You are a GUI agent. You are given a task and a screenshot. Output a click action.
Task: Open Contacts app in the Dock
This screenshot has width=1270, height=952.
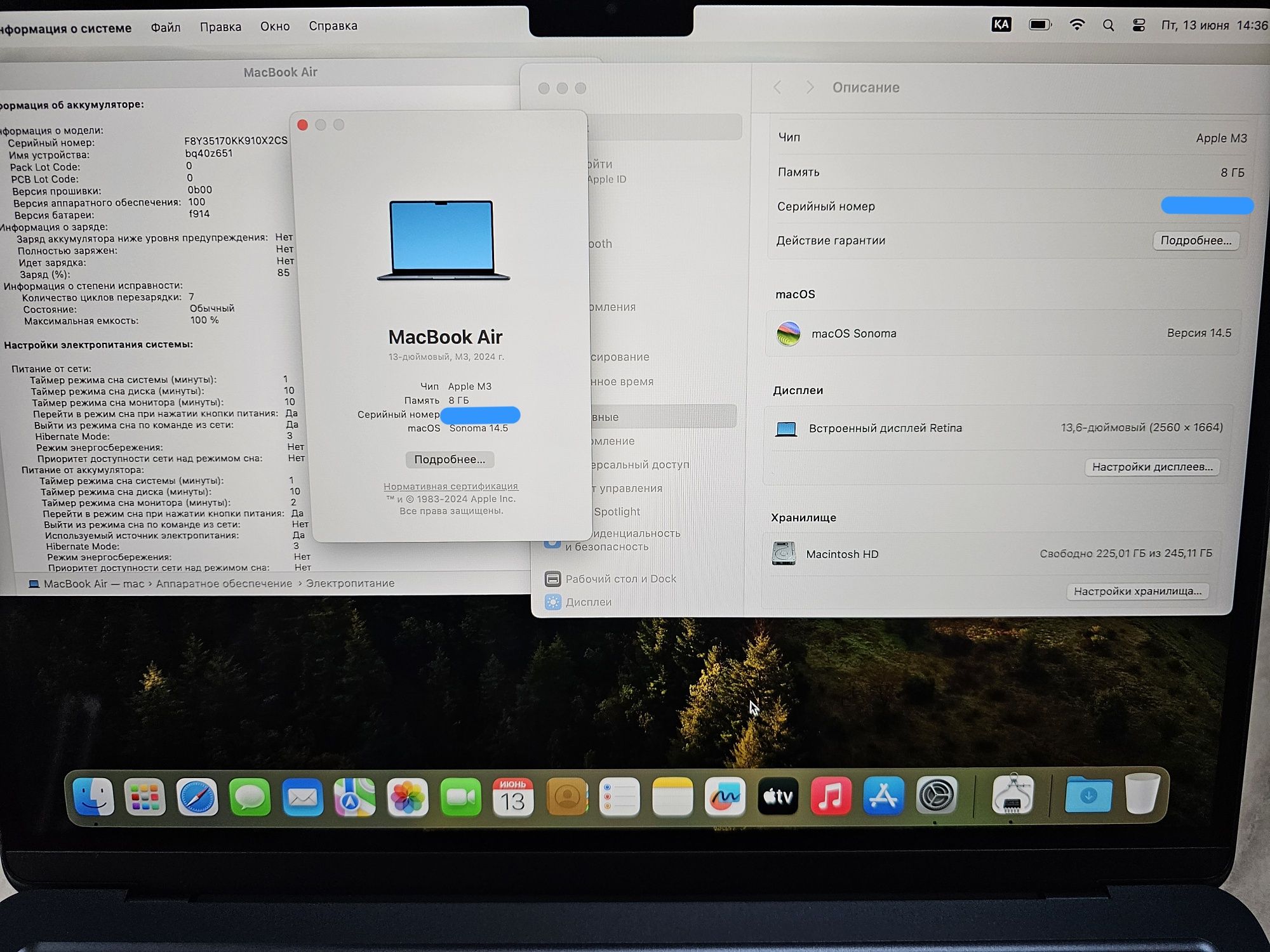tap(566, 797)
